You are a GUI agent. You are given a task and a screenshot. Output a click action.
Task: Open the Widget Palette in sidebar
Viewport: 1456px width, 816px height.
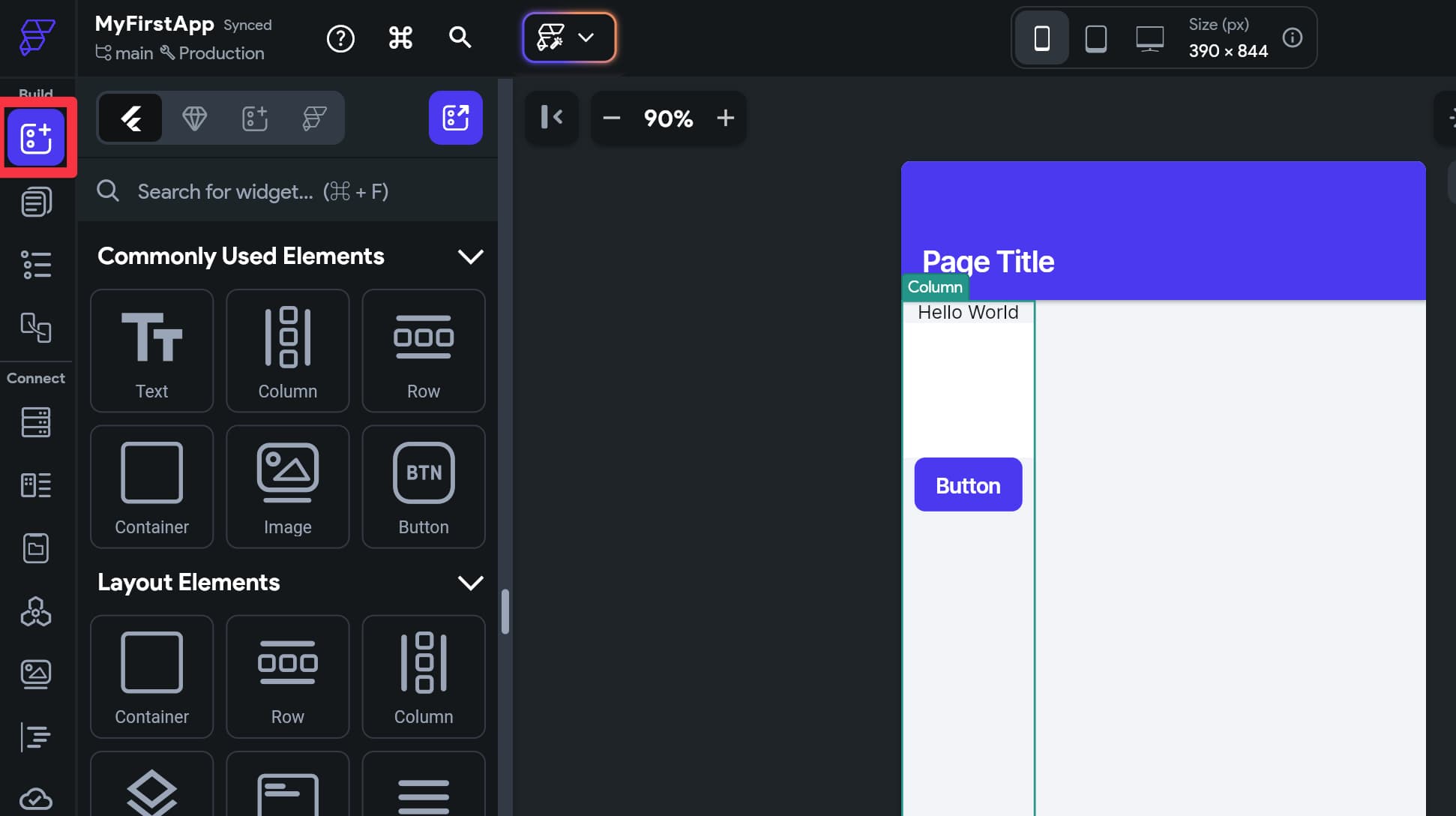[36, 137]
